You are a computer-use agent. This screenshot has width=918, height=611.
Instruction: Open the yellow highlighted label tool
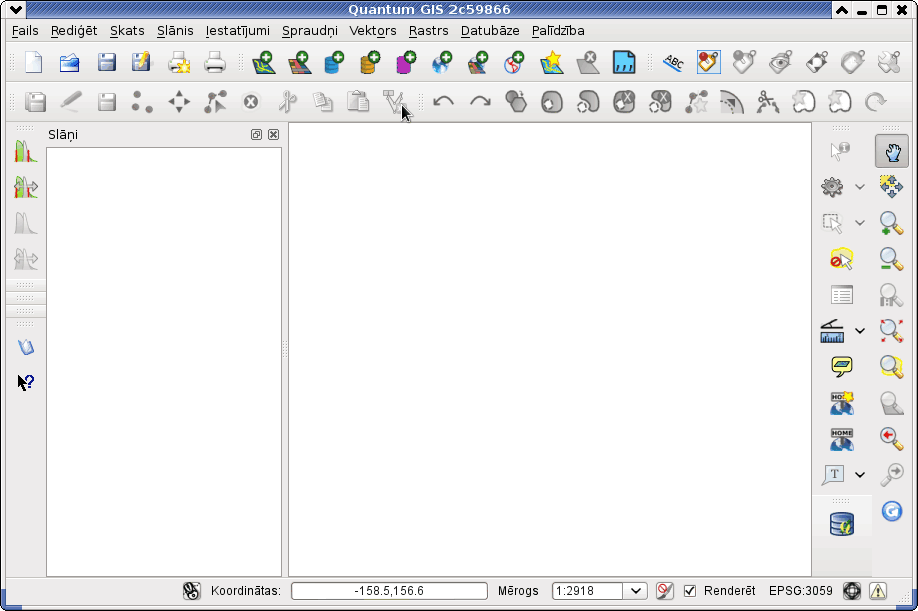708,62
